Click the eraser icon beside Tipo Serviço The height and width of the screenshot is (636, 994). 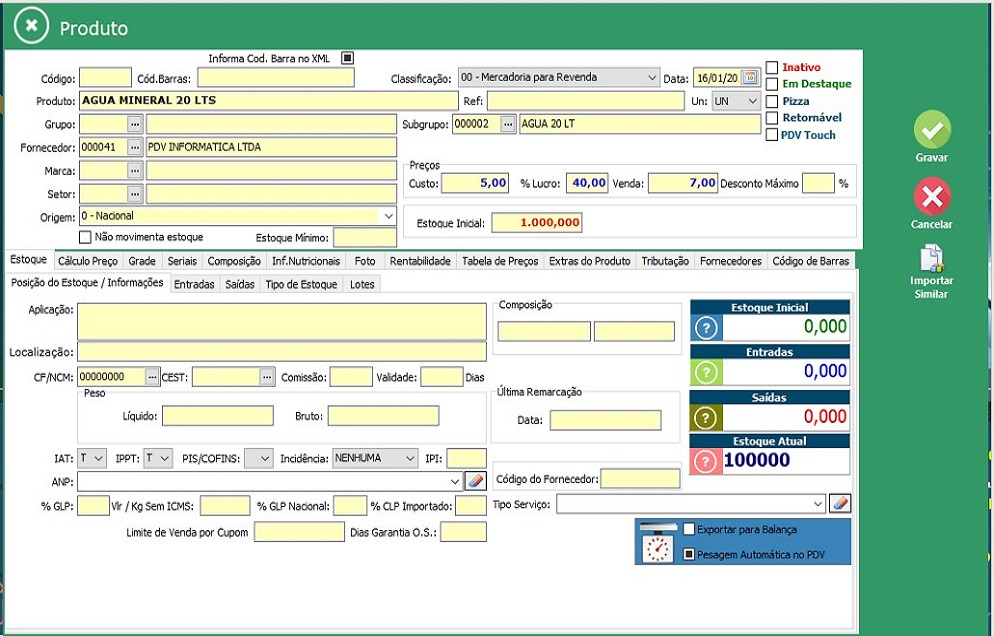pos(841,504)
